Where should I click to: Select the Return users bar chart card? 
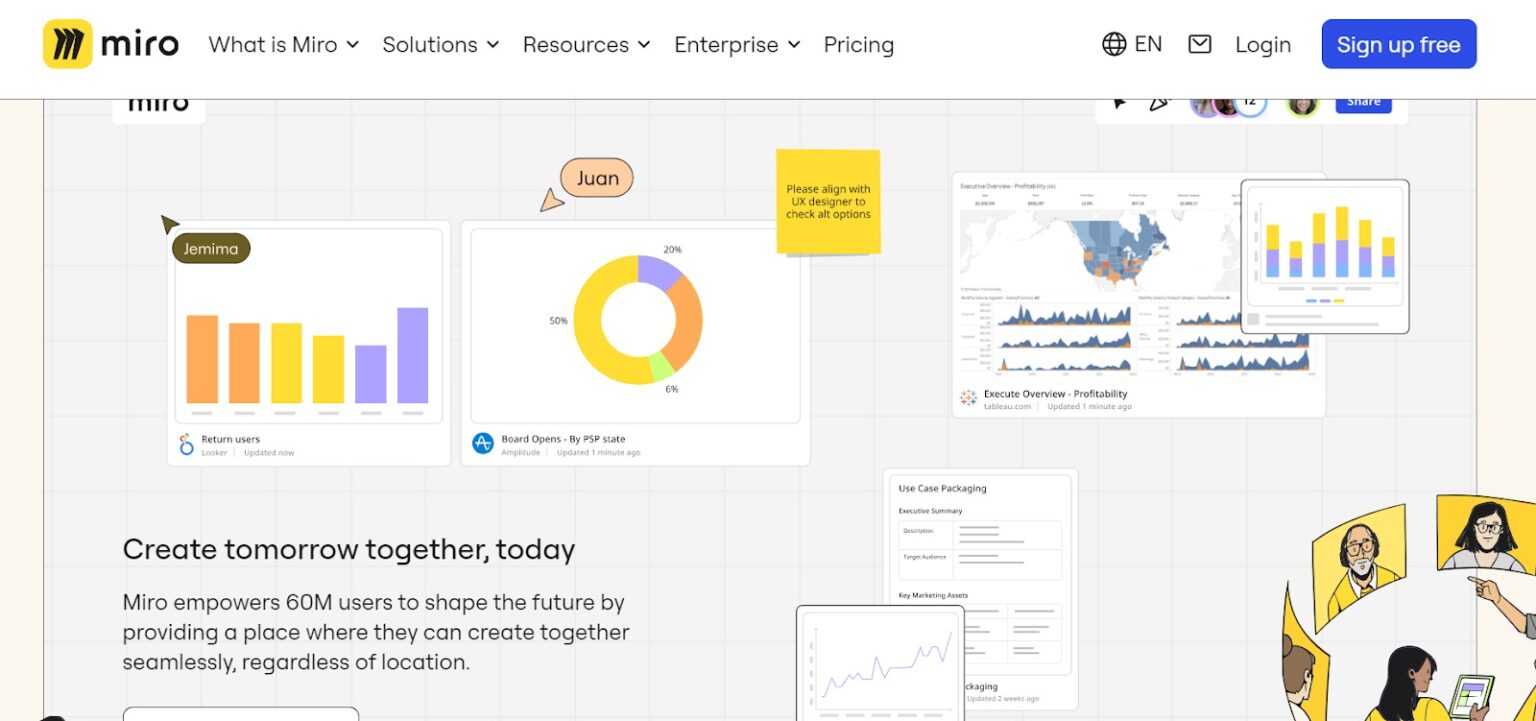click(x=308, y=342)
